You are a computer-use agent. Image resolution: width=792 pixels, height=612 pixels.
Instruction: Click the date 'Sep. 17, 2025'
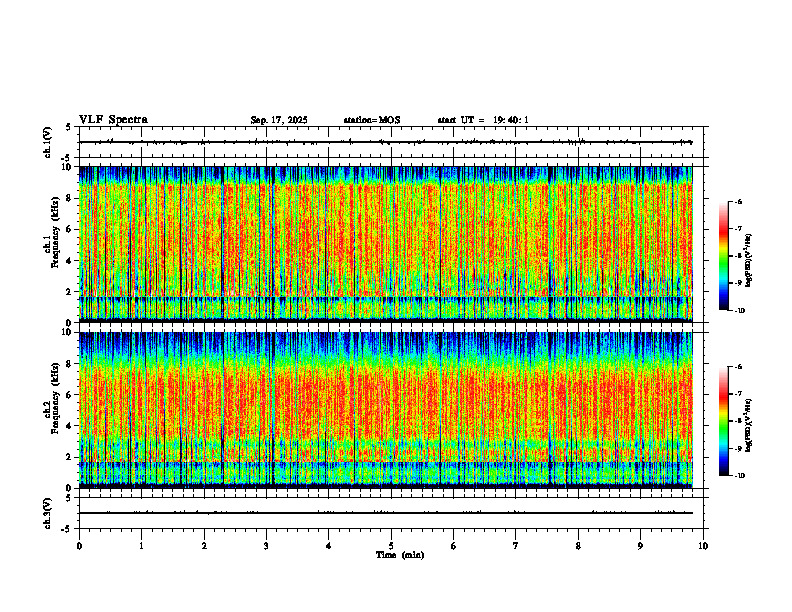[279, 120]
